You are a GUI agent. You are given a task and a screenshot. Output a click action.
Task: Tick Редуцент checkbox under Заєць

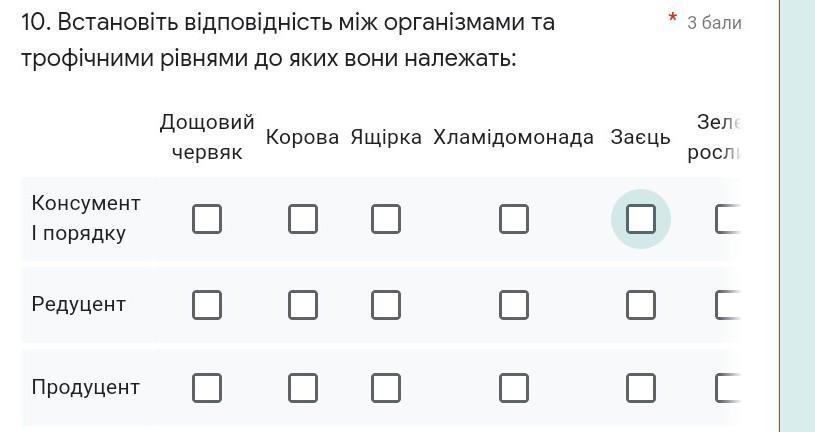tap(641, 304)
